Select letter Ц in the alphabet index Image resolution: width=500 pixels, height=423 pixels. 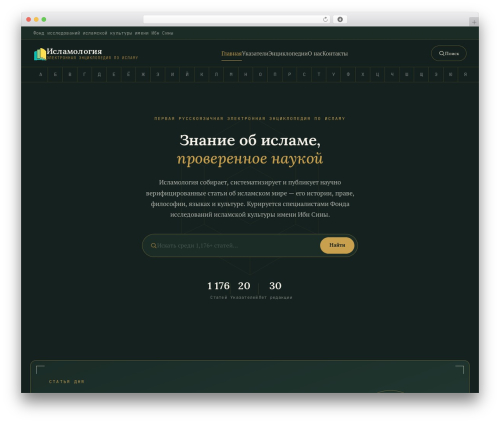point(378,74)
